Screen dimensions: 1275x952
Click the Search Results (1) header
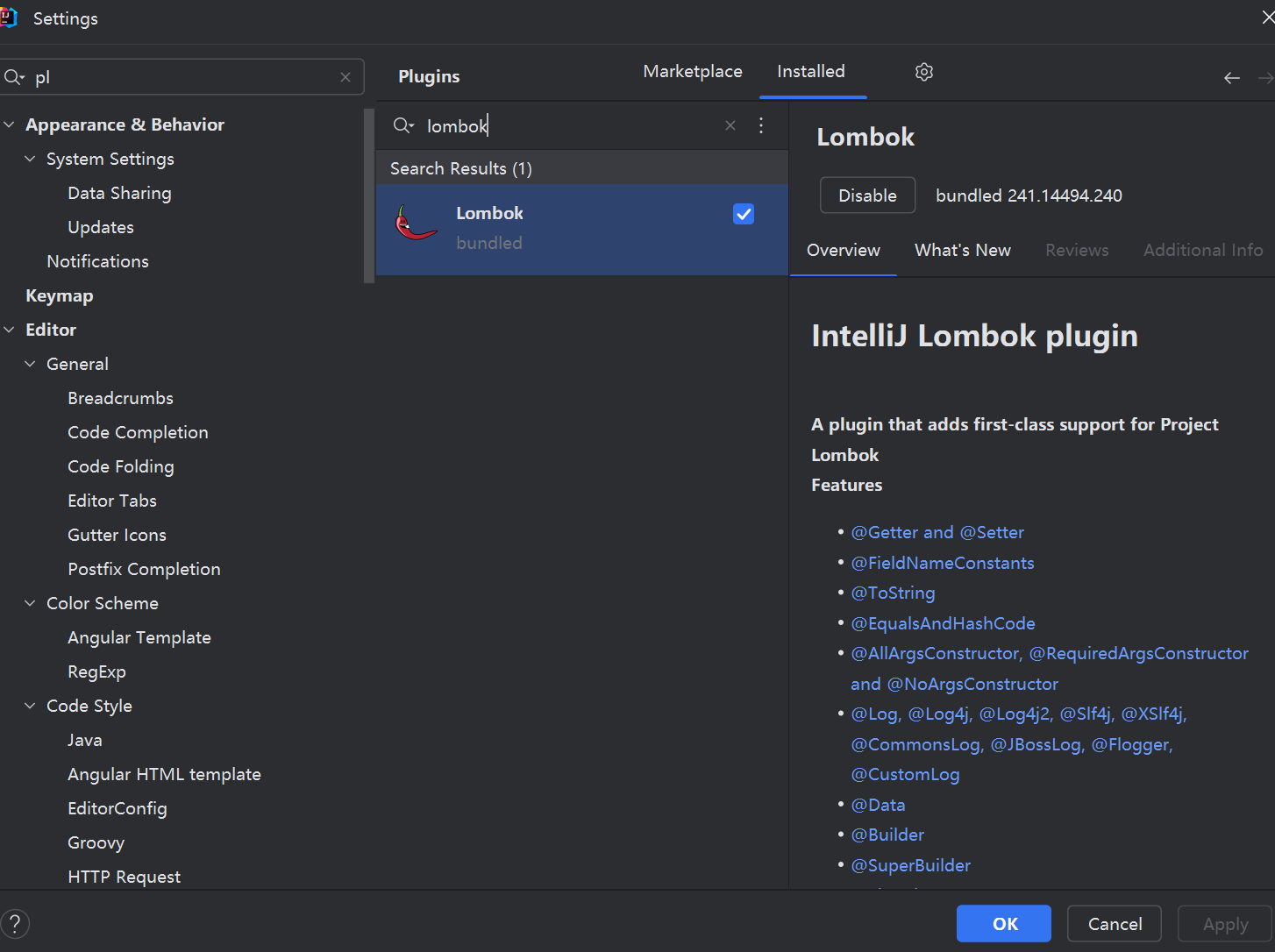(582, 168)
